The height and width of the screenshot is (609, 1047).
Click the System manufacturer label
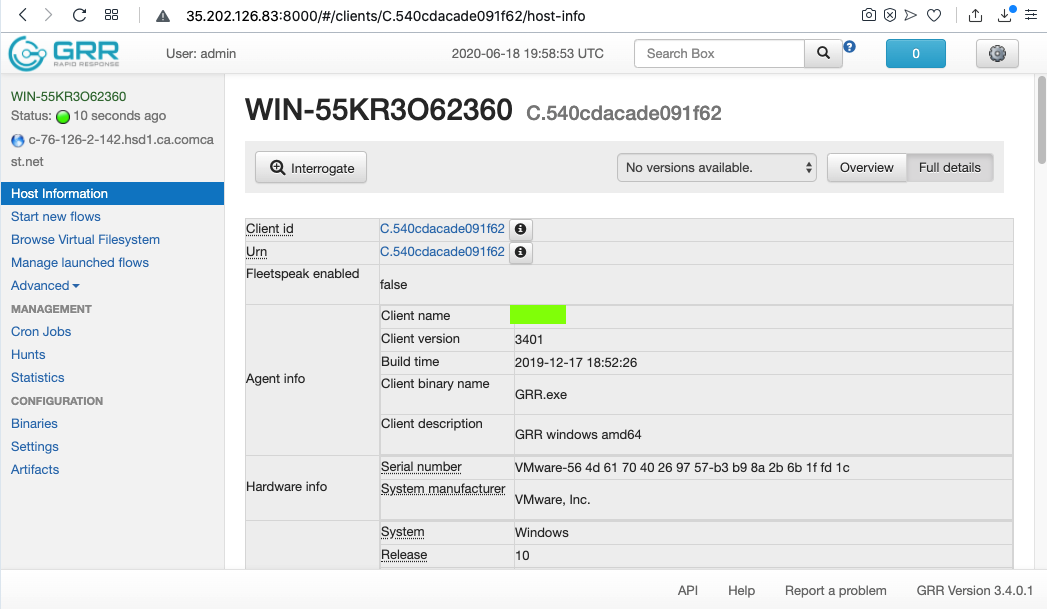(x=443, y=489)
